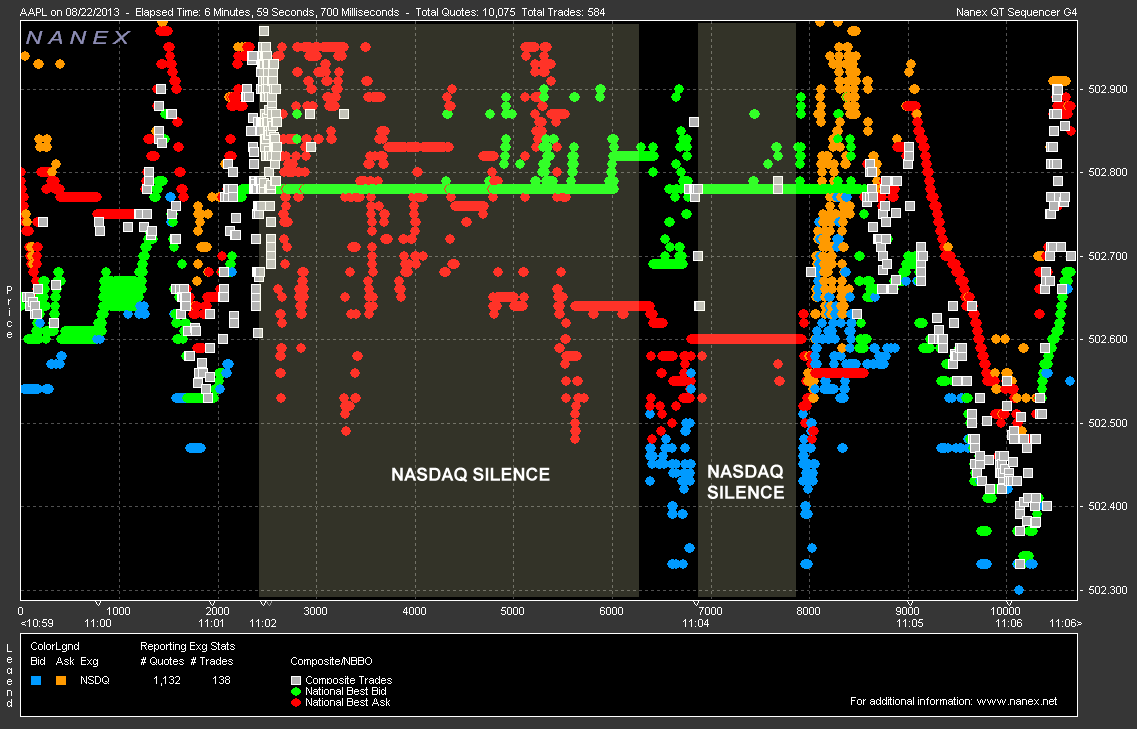Click the 11:05 time marker triangle
The image size is (1137, 729).
pos(909,603)
